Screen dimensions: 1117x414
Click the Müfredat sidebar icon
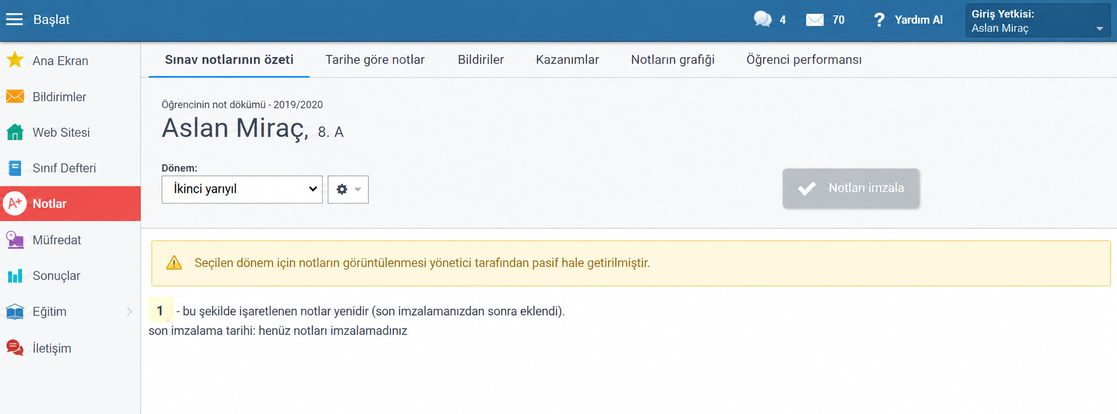click(x=14, y=240)
